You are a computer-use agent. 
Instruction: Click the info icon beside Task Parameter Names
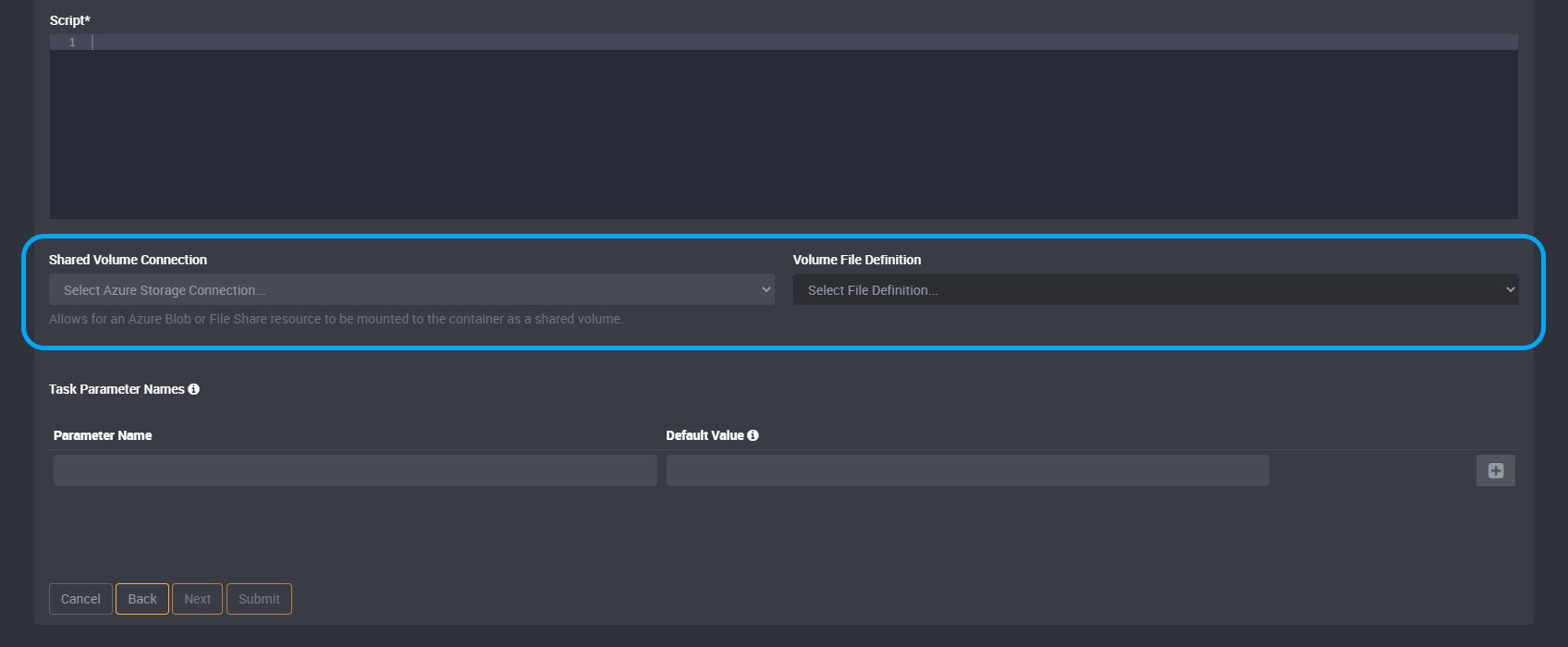[x=194, y=389]
